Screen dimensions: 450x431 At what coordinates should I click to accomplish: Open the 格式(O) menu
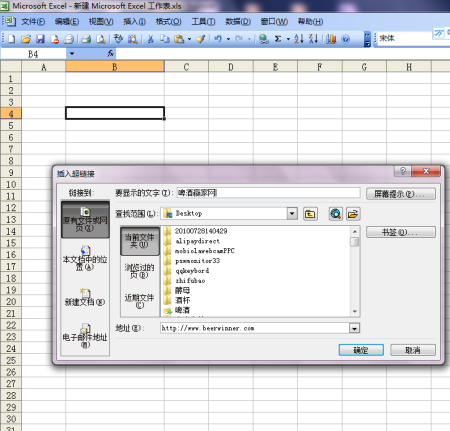pyautogui.click(x=169, y=22)
